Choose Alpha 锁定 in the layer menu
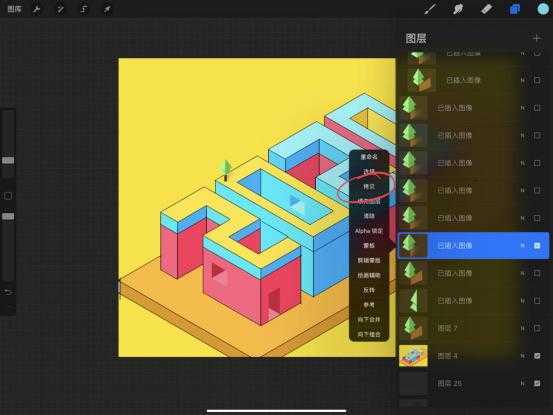 [x=369, y=231]
